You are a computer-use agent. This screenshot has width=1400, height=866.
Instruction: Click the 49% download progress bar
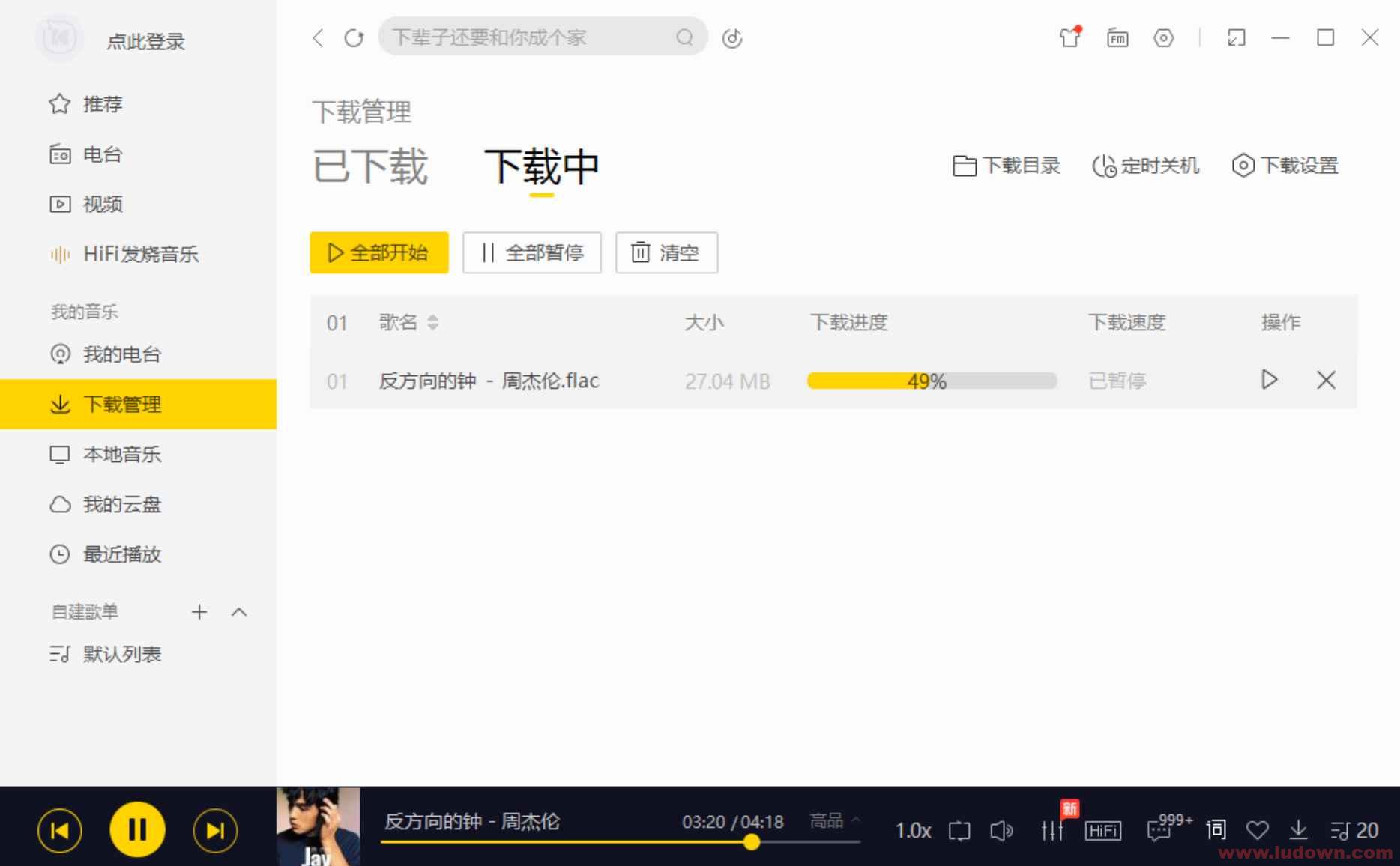pos(932,381)
